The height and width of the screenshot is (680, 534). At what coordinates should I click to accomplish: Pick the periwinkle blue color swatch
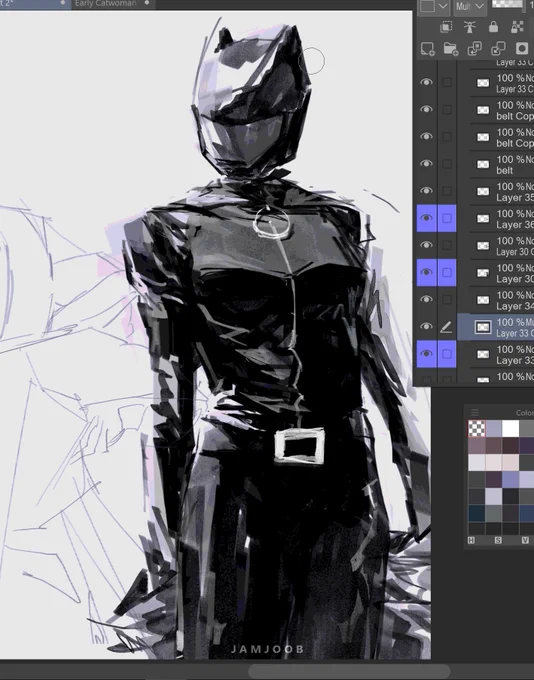pyautogui.click(x=510, y=480)
